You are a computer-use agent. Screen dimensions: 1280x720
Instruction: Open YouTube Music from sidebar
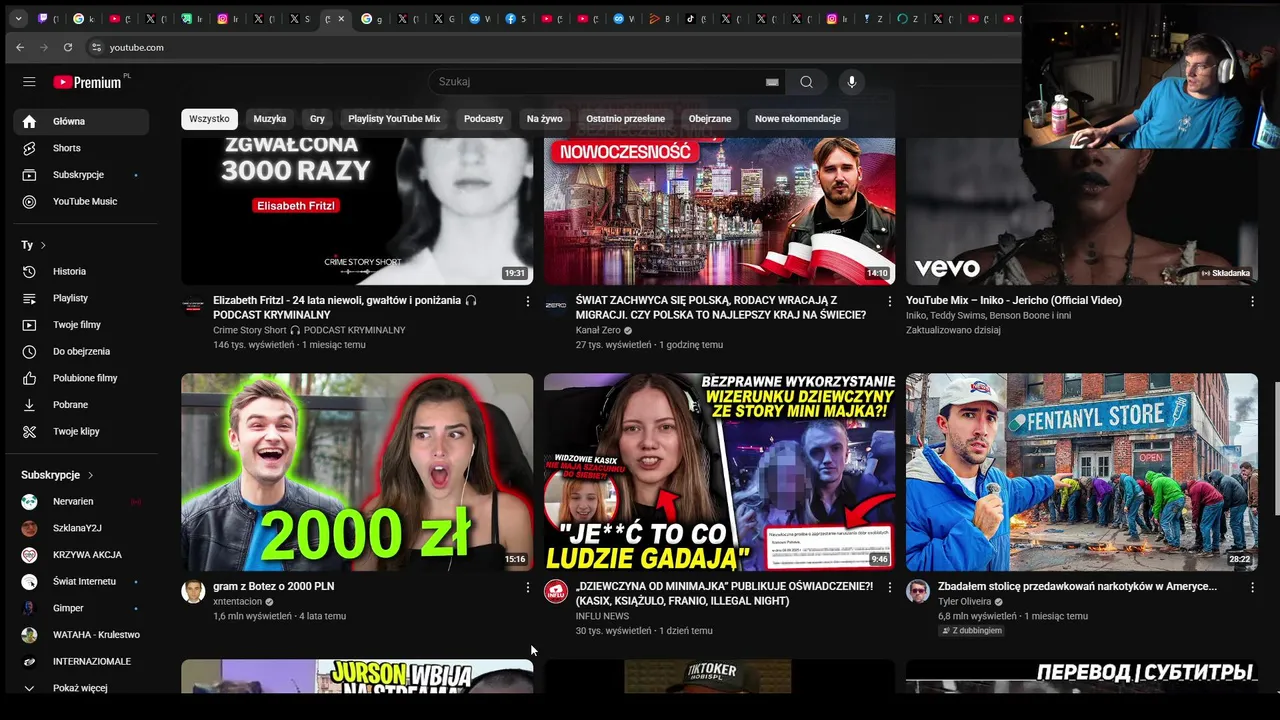(81, 201)
